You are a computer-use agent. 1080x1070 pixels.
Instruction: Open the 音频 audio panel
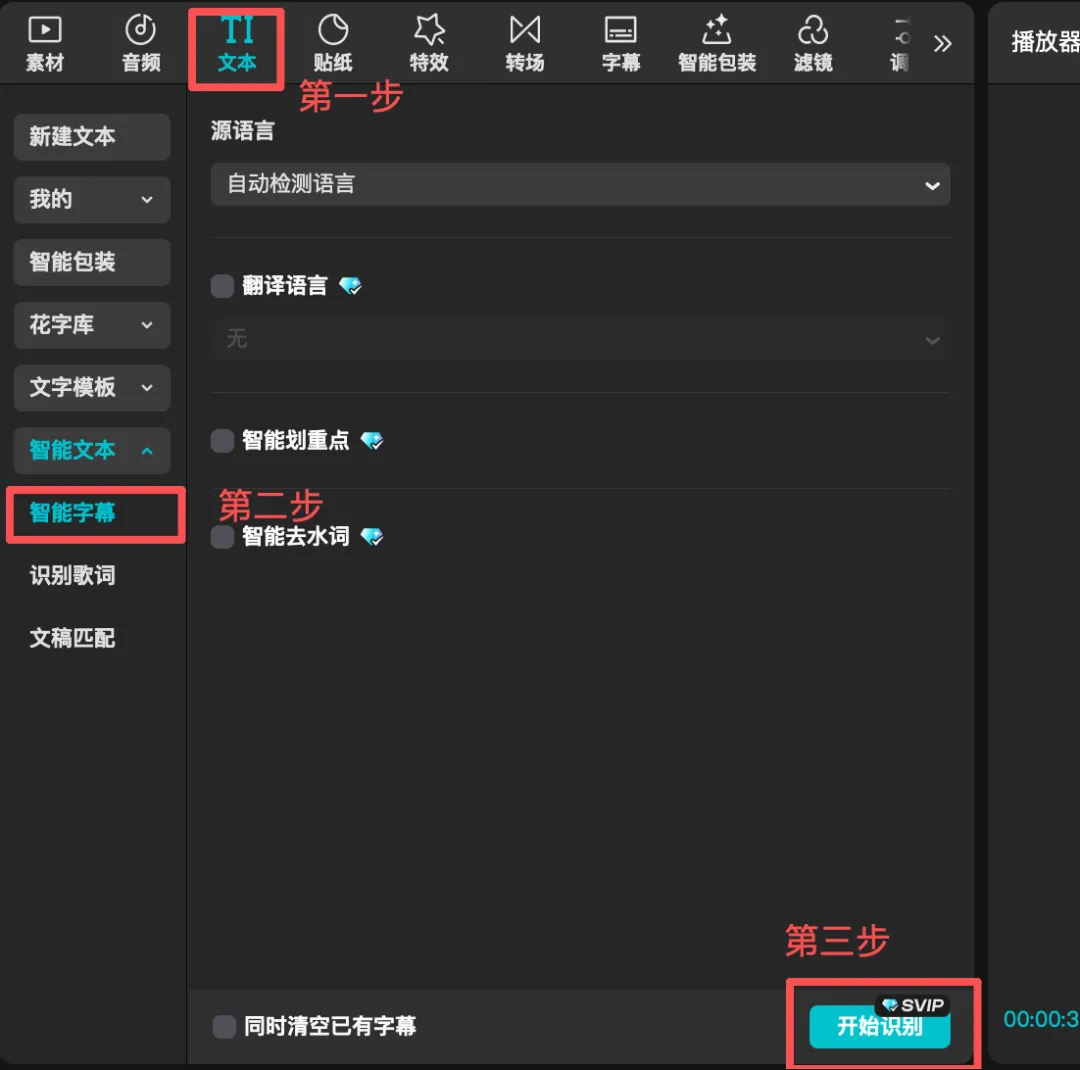coord(140,42)
